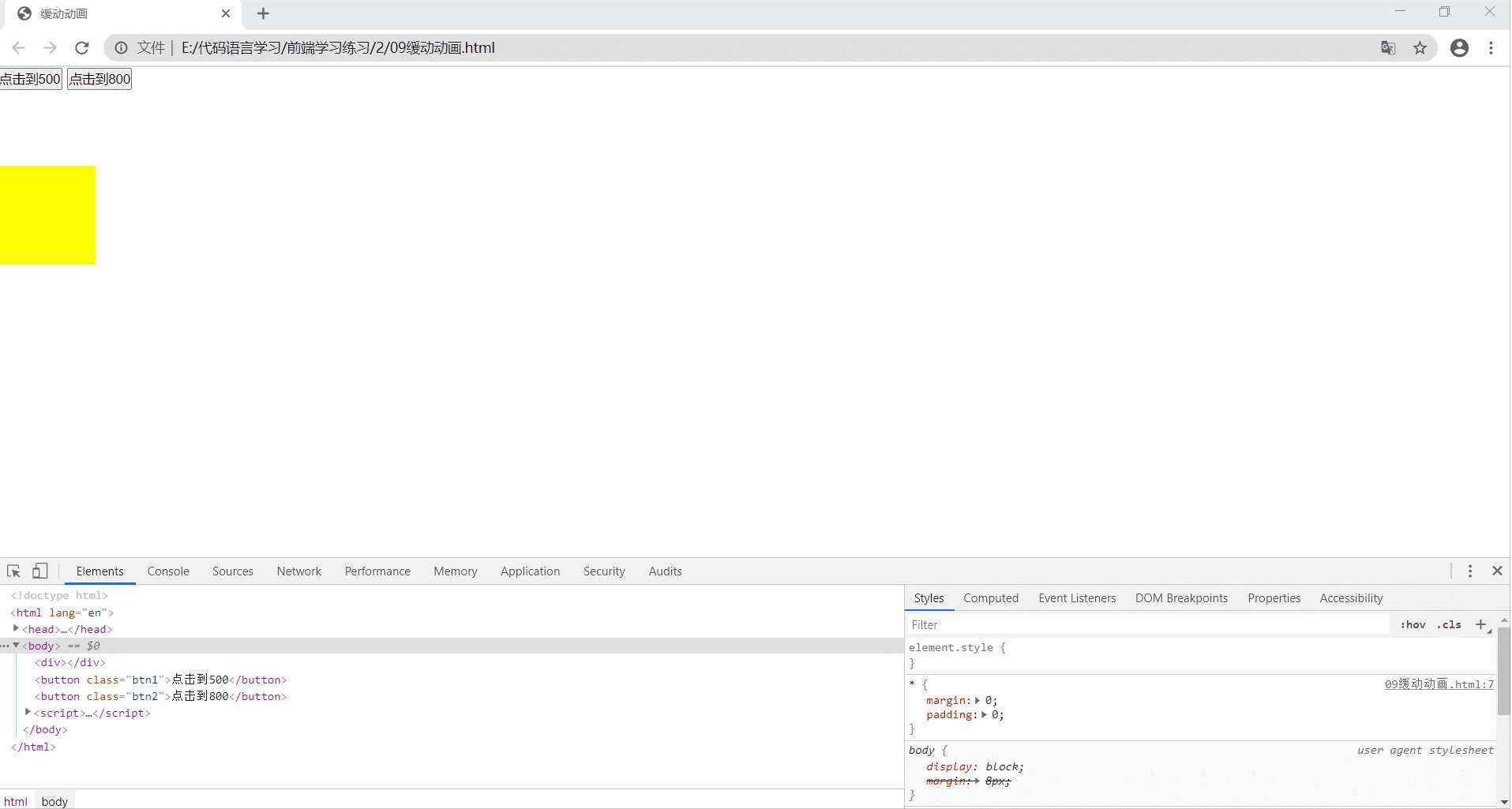Toggle the device toolbar icon
The image size is (1512, 809).
pyautogui.click(x=39, y=571)
